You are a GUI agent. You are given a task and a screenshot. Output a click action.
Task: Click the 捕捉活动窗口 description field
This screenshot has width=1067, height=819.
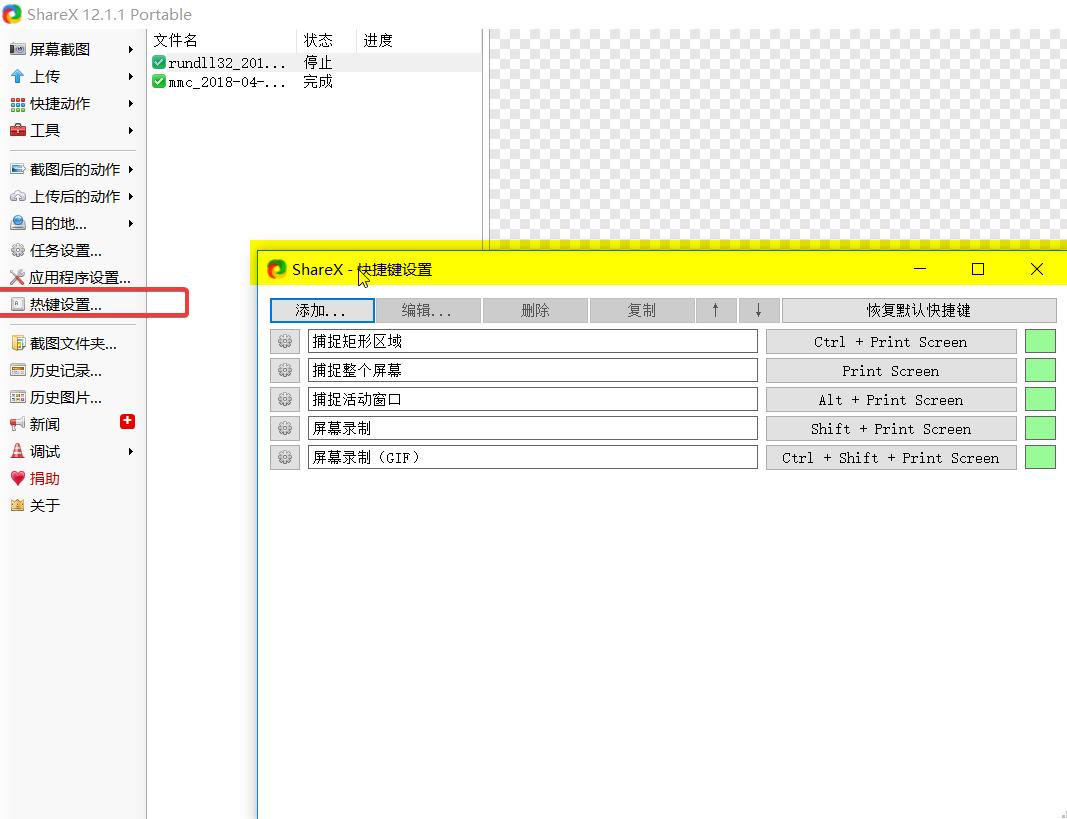click(x=532, y=400)
